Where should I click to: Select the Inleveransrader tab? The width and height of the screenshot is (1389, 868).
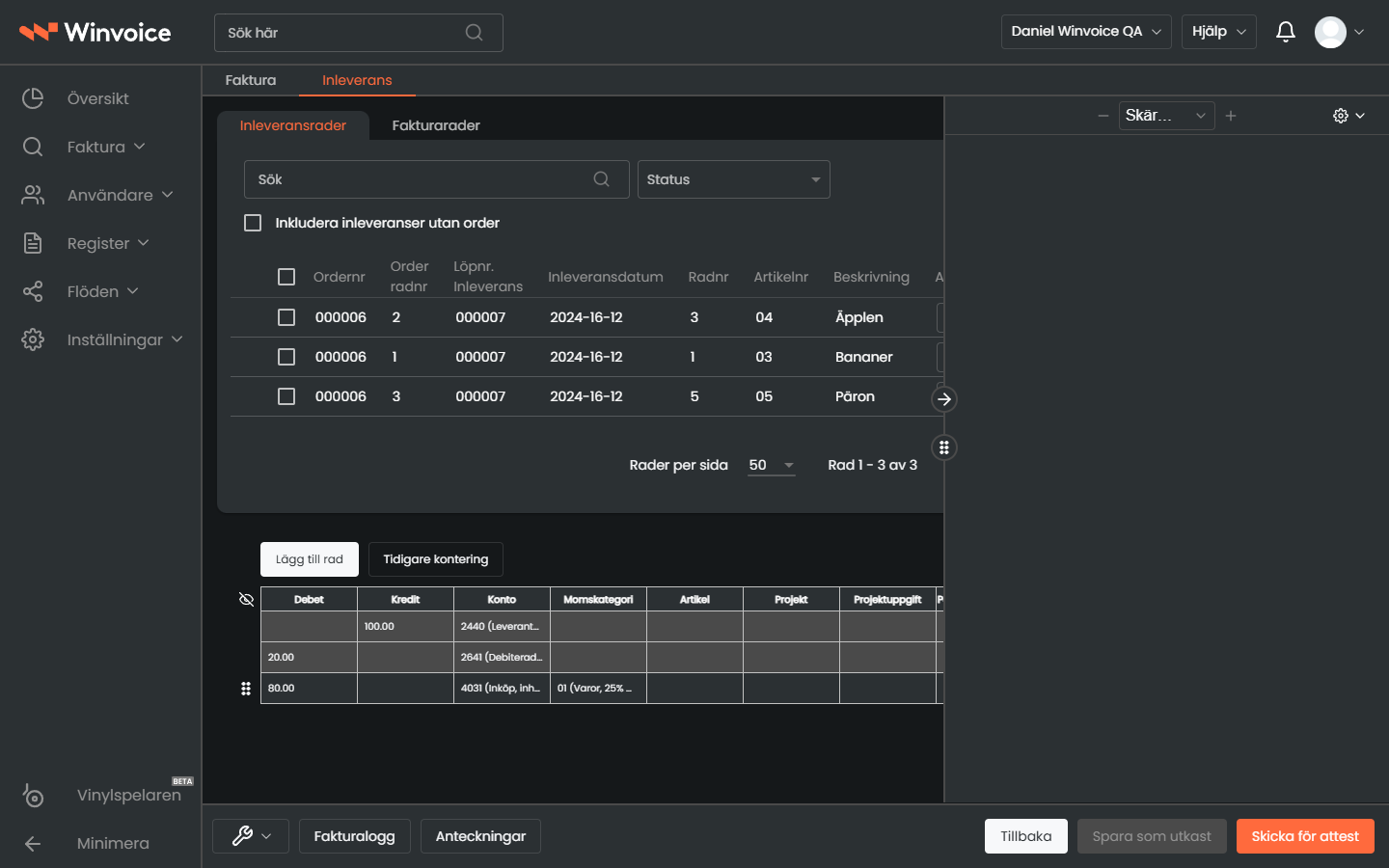[293, 125]
